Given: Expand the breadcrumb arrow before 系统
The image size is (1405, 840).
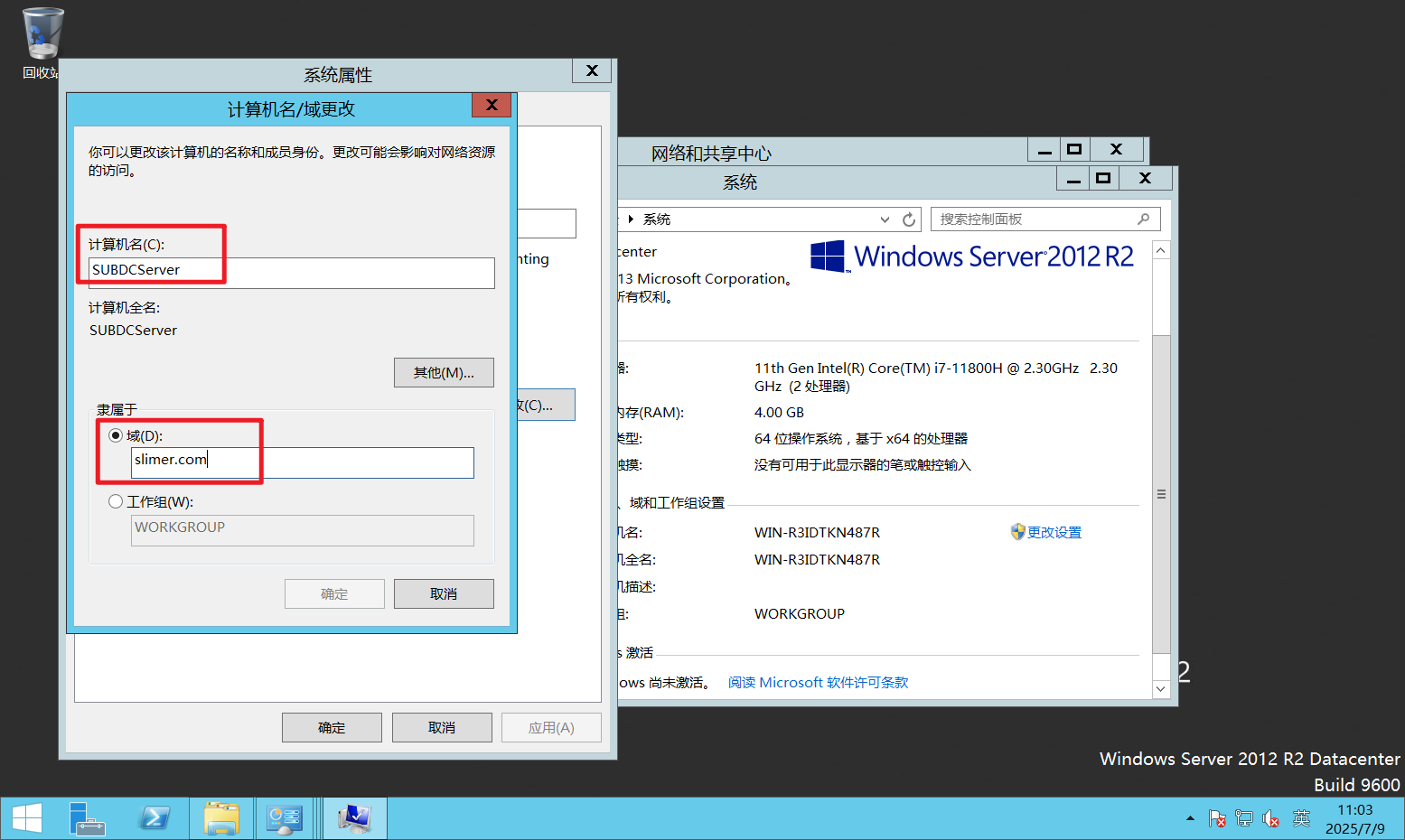Looking at the screenshot, I should pyautogui.click(x=631, y=219).
